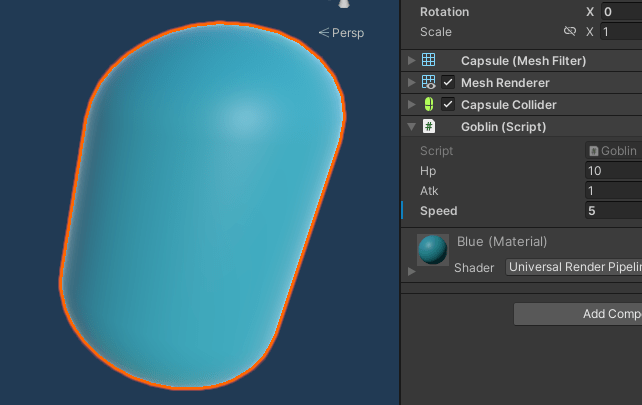
Task: Collapse the Goblin (Script) component
Action: pyautogui.click(x=411, y=127)
